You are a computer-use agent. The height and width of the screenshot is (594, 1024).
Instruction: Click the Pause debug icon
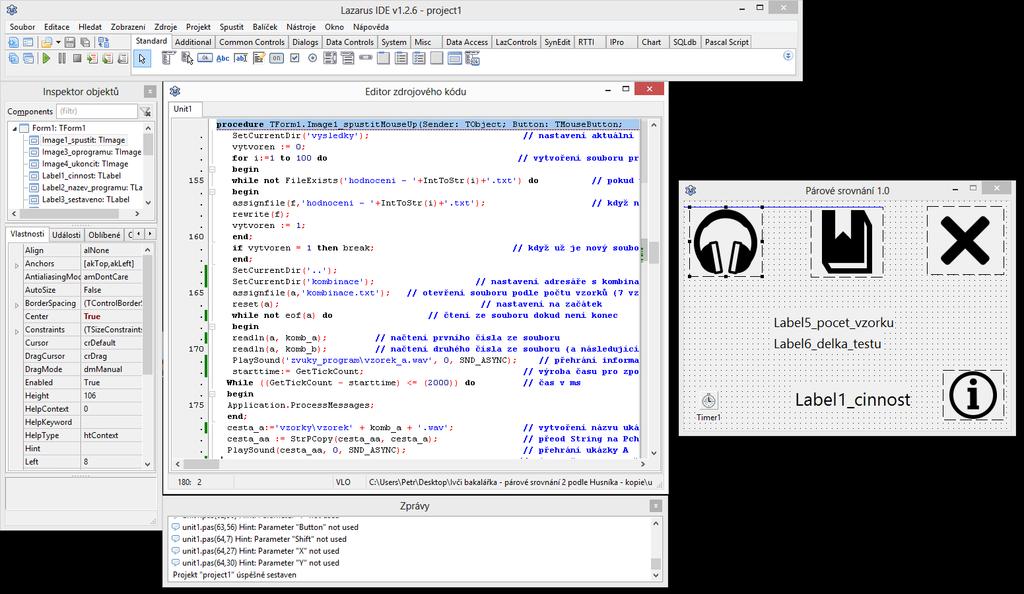pos(62,58)
